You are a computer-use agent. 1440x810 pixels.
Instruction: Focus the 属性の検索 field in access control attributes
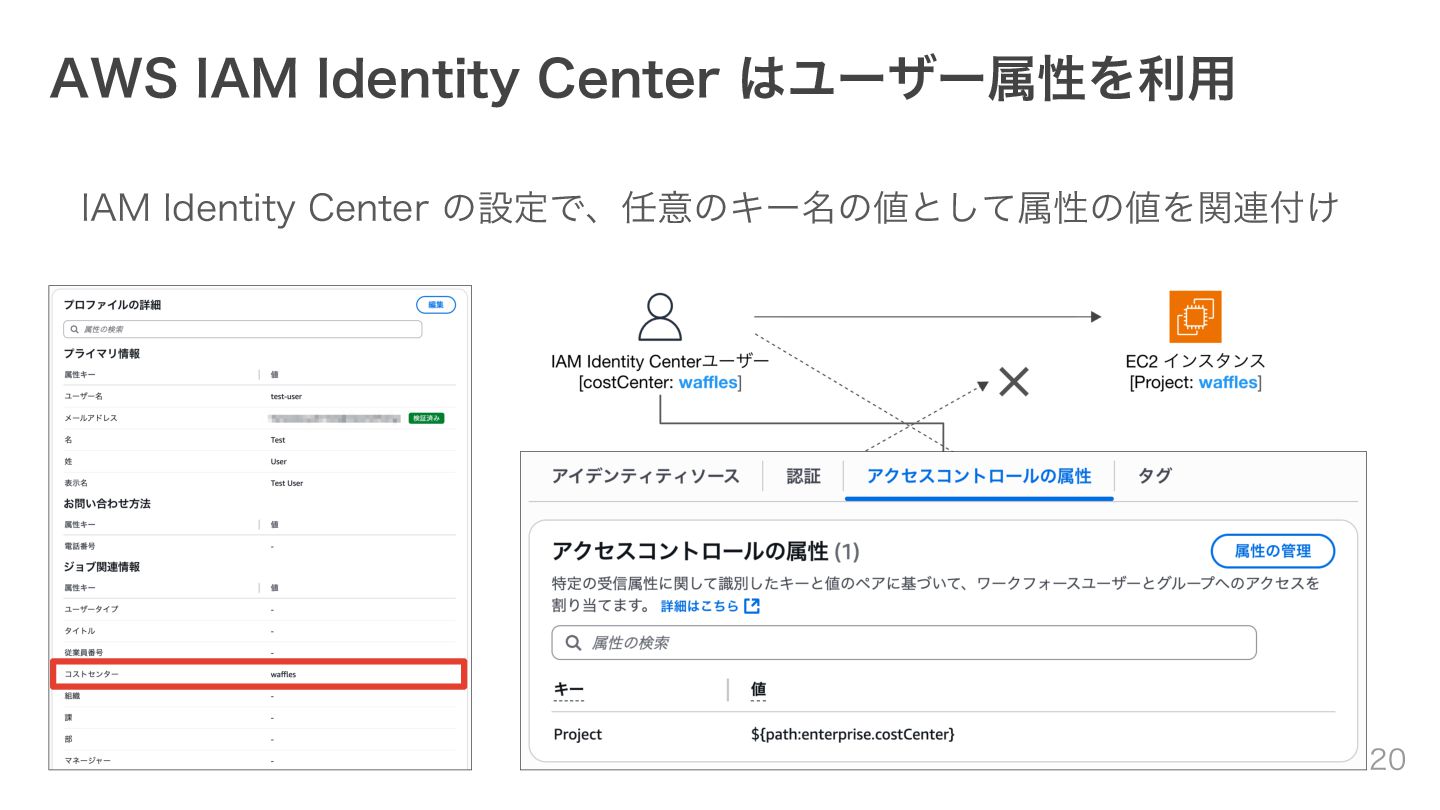904,643
